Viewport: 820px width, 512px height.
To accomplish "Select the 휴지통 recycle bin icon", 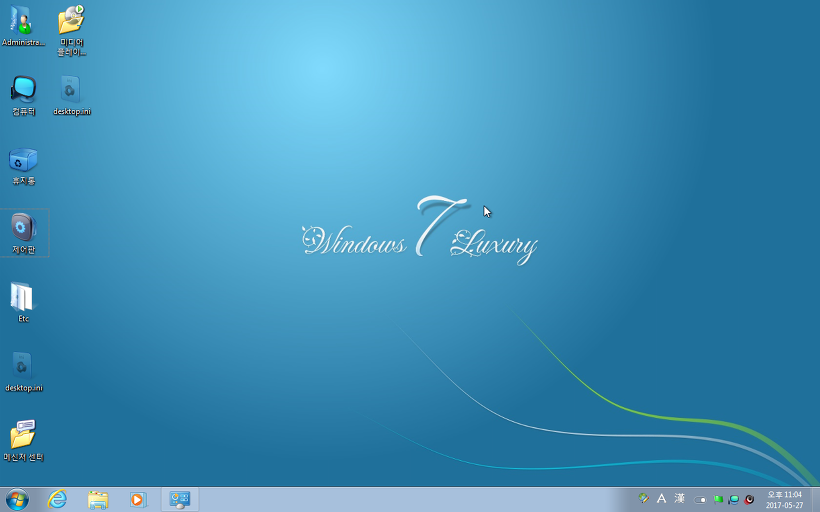I will 24,166.
